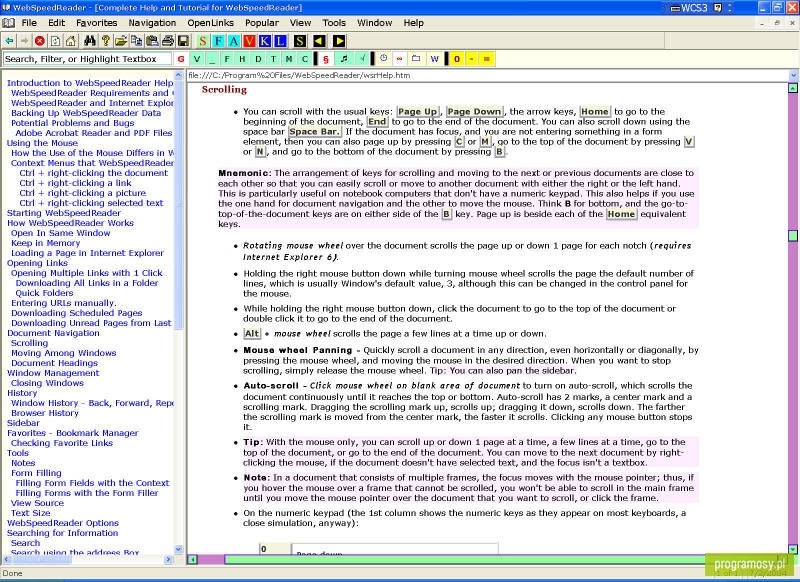Click the yellow question mark Help icon

click(x=105, y=41)
